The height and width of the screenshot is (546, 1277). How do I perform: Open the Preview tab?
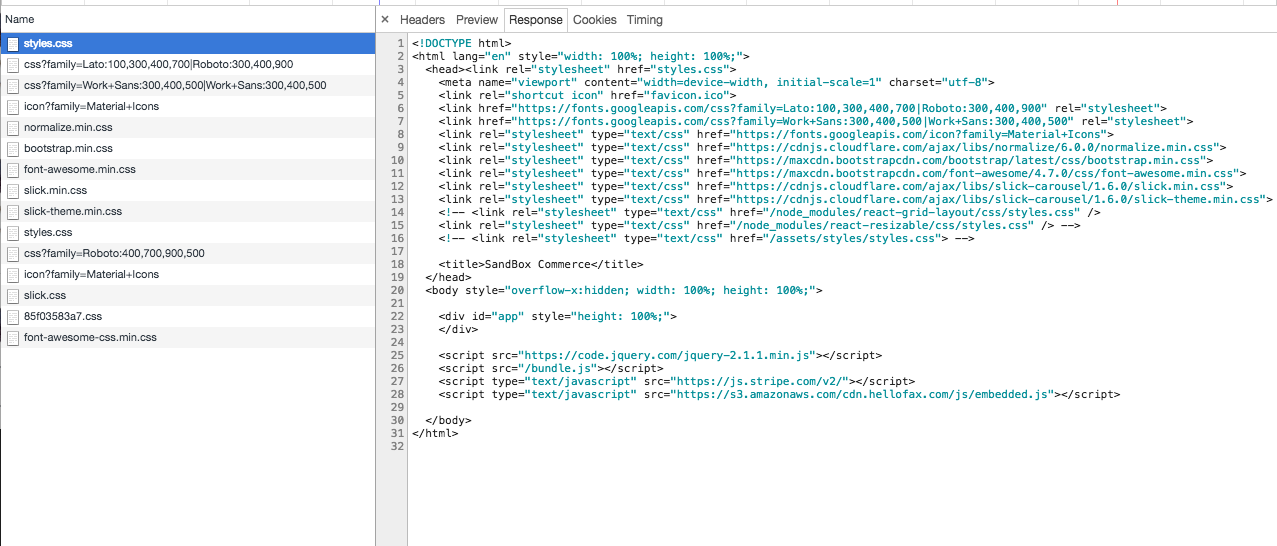(477, 20)
